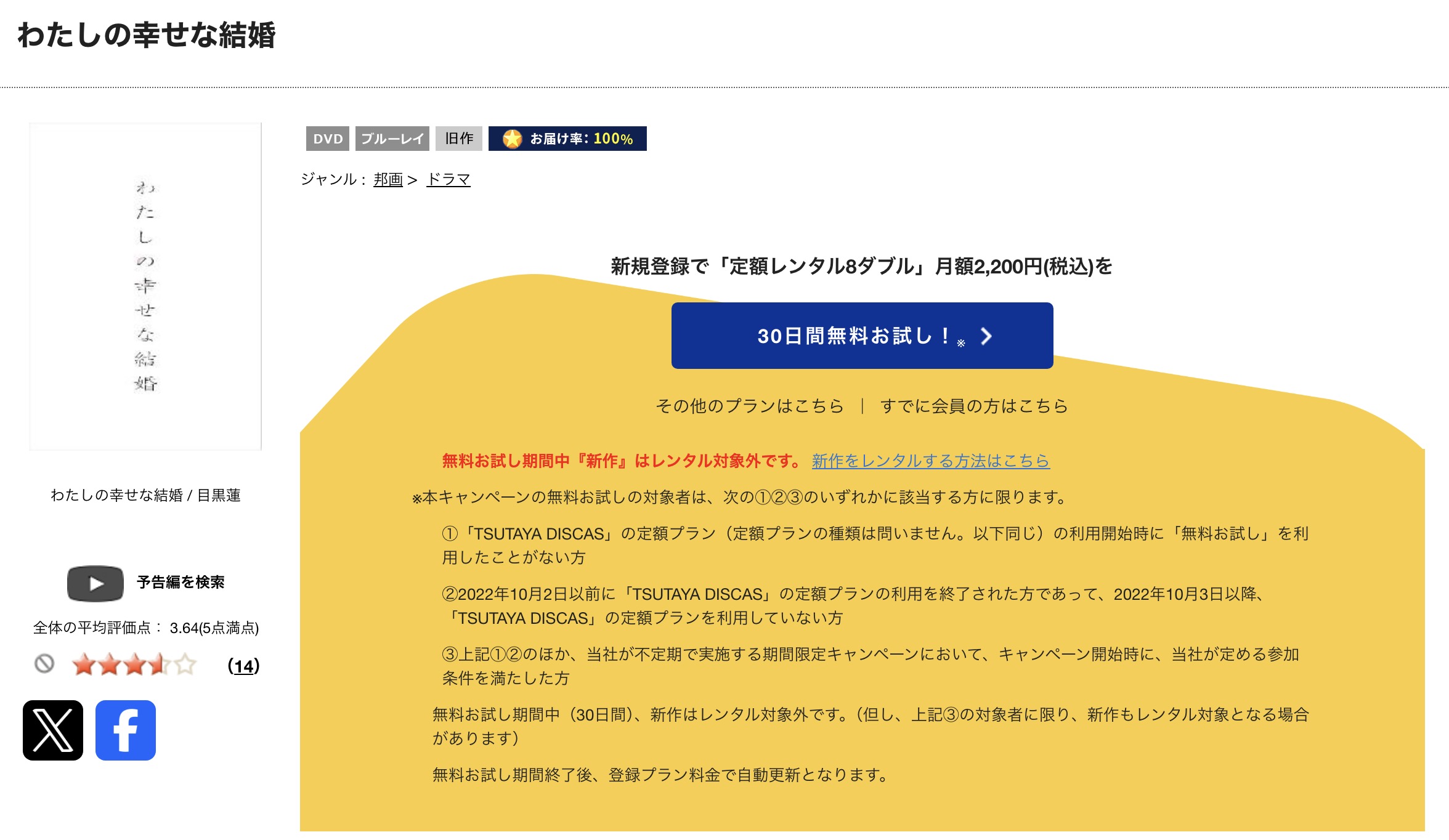Click ※本キャンペーン eligibility sentence
Screen dimensions: 1449x840
[740, 497]
